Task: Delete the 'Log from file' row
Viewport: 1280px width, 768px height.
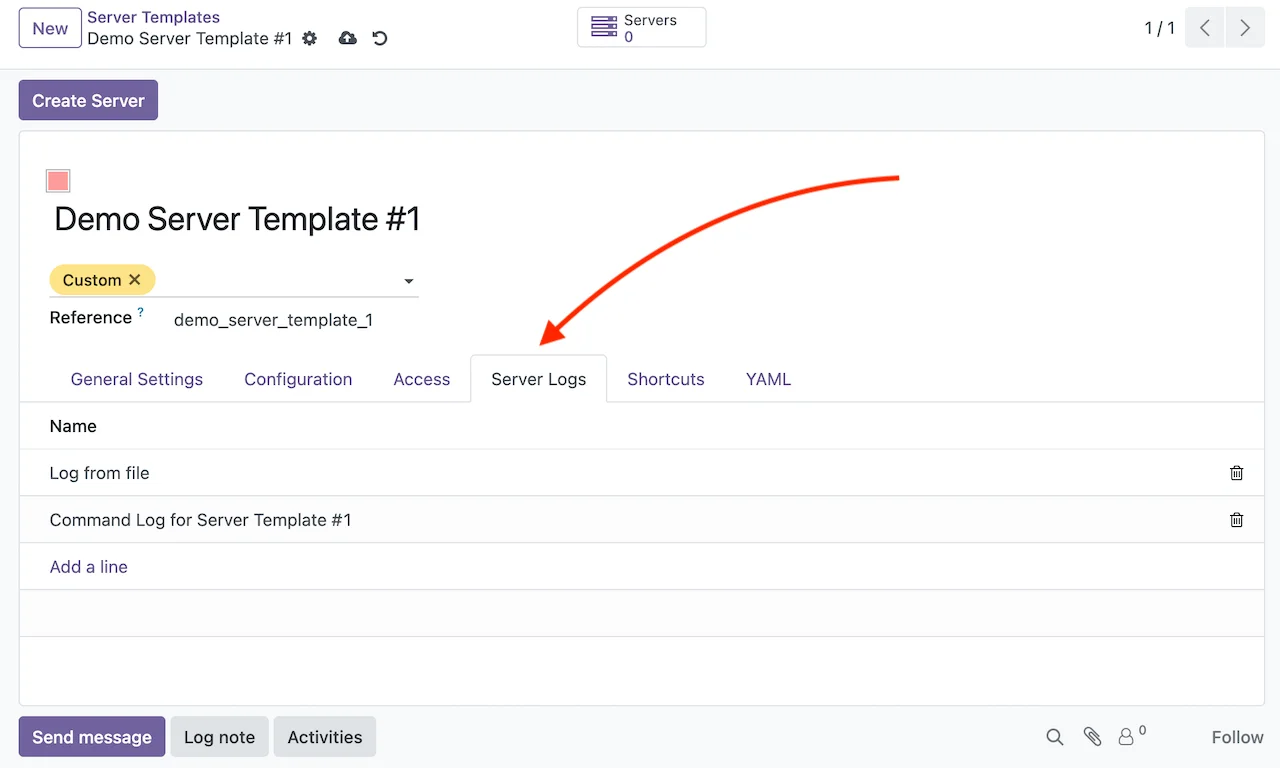Action: point(1236,473)
